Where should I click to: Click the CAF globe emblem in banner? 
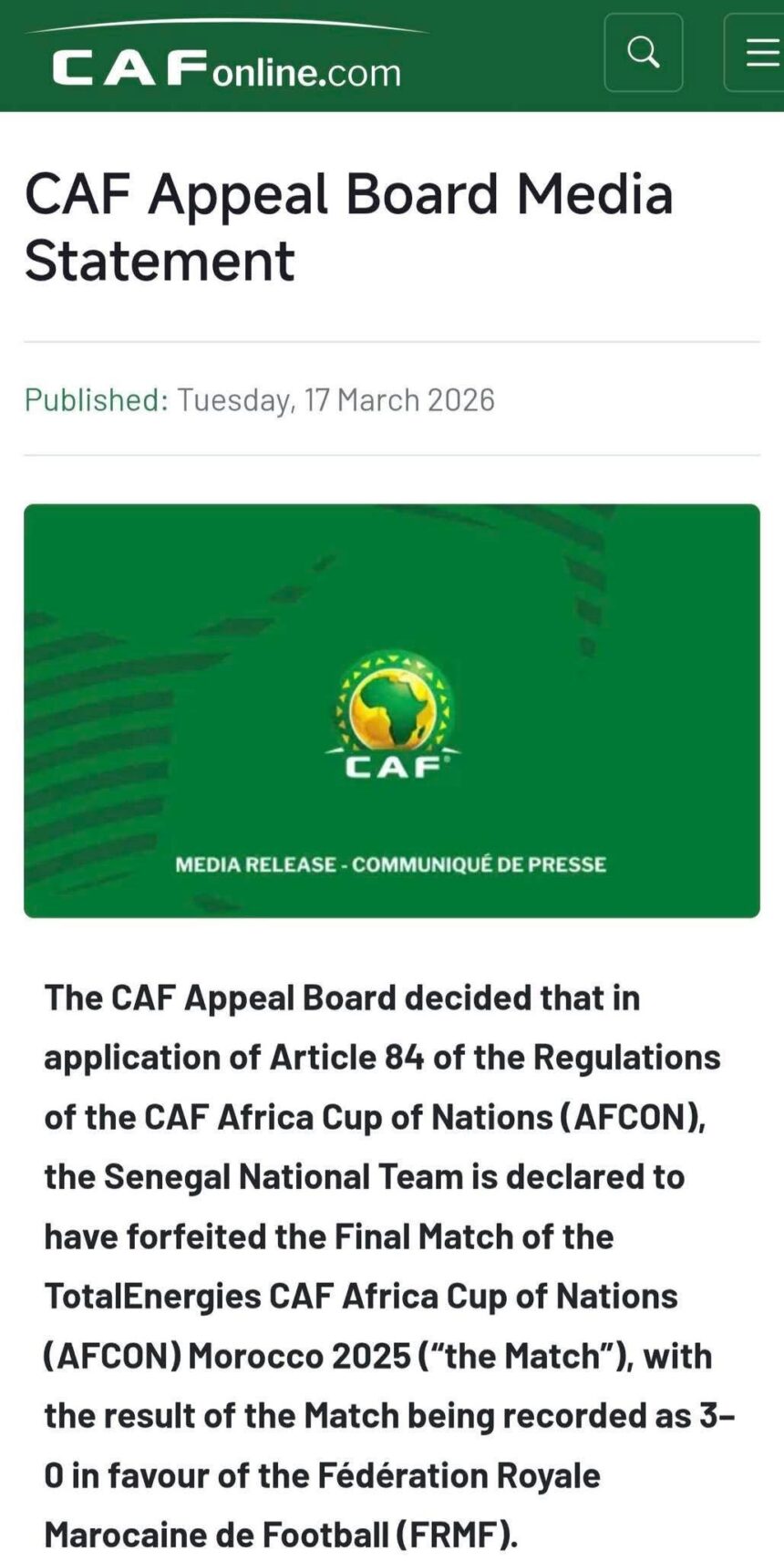[x=393, y=698]
